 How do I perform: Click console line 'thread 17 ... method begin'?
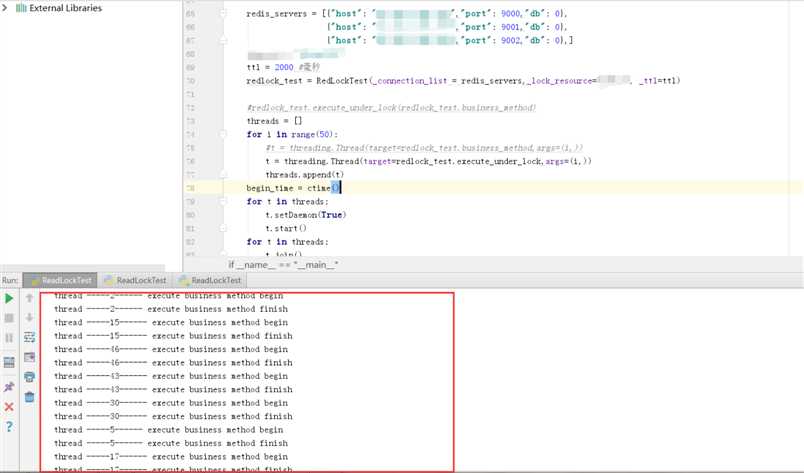(171, 456)
